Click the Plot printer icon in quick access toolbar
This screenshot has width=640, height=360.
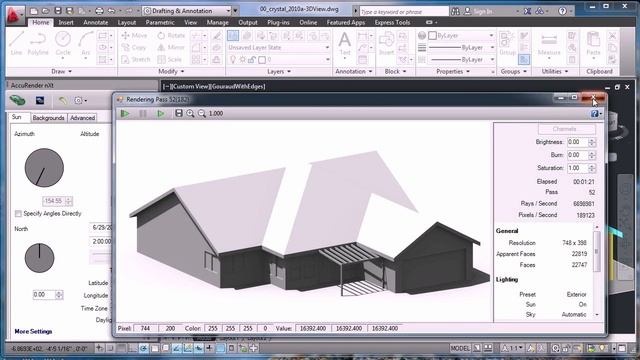click(99, 11)
